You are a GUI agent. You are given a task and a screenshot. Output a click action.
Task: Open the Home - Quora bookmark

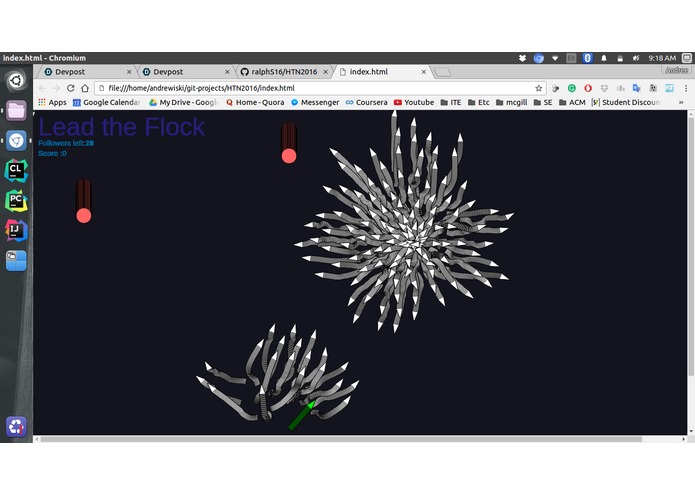pos(255,102)
